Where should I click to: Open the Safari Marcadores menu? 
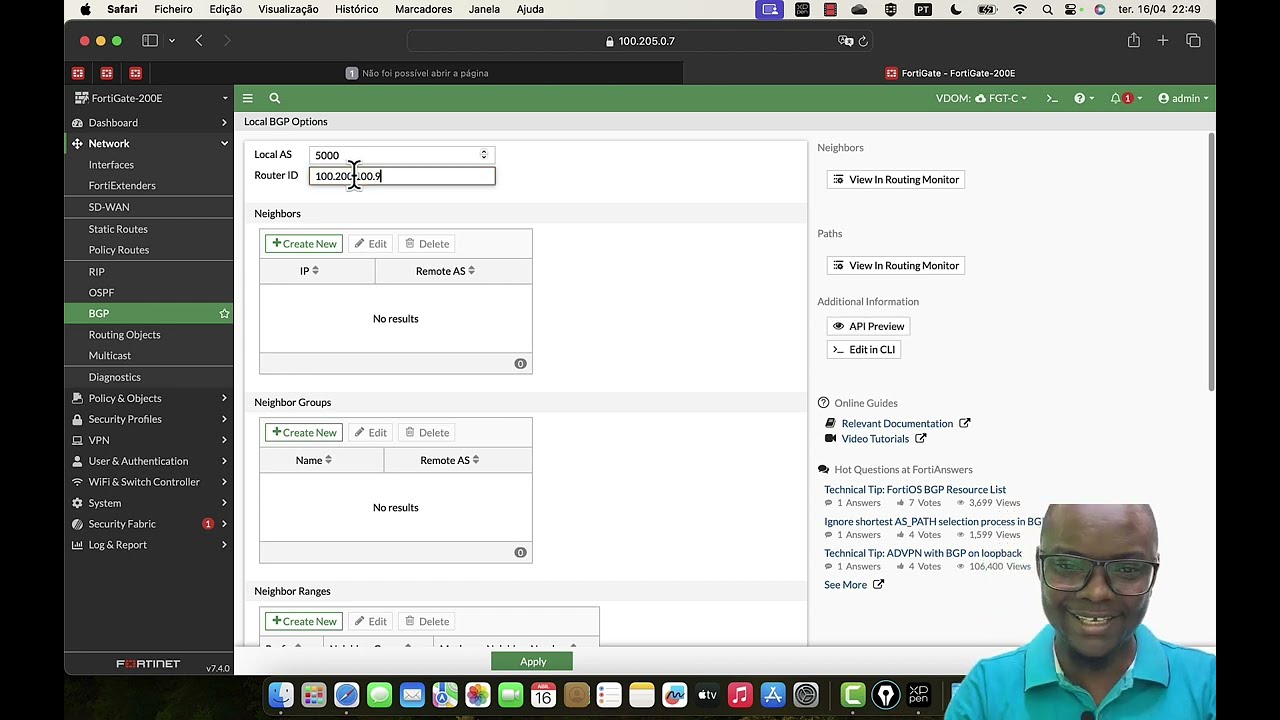click(423, 9)
